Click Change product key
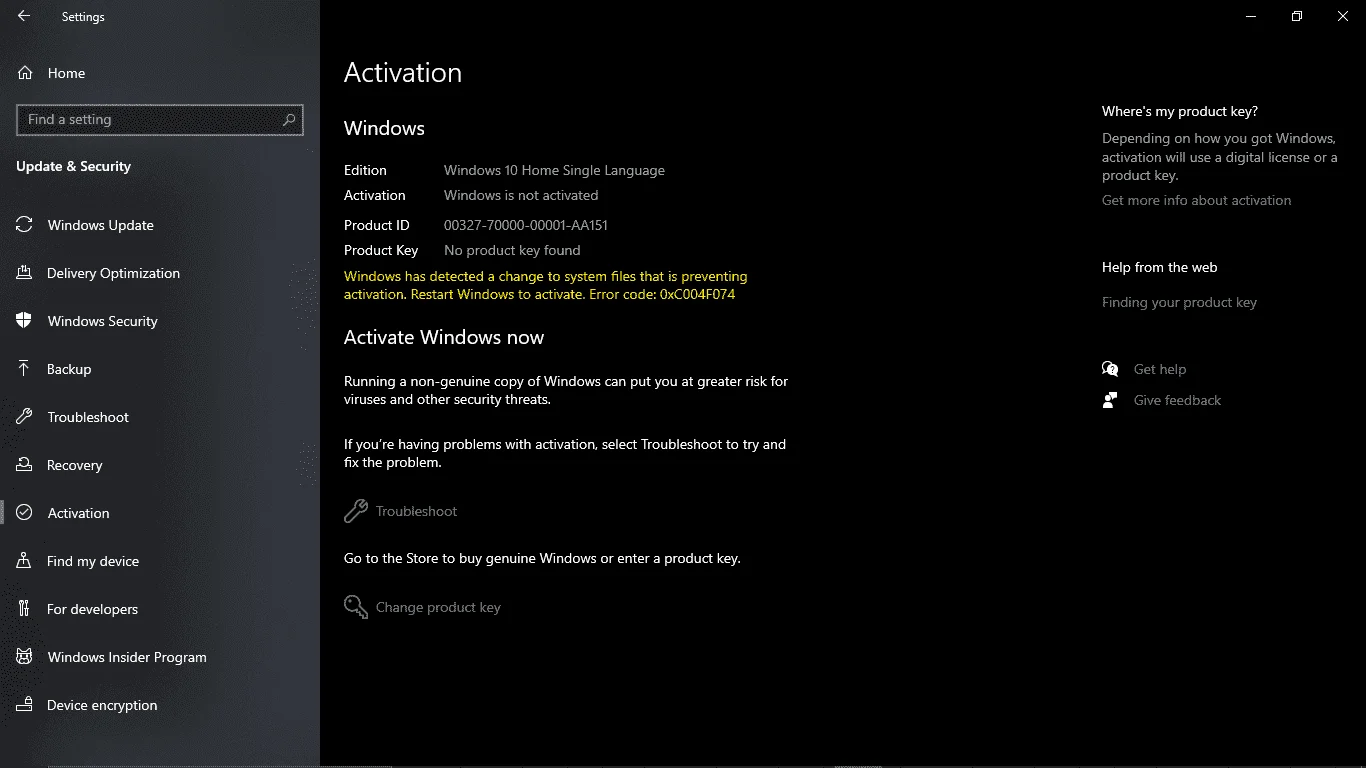 (x=423, y=607)
